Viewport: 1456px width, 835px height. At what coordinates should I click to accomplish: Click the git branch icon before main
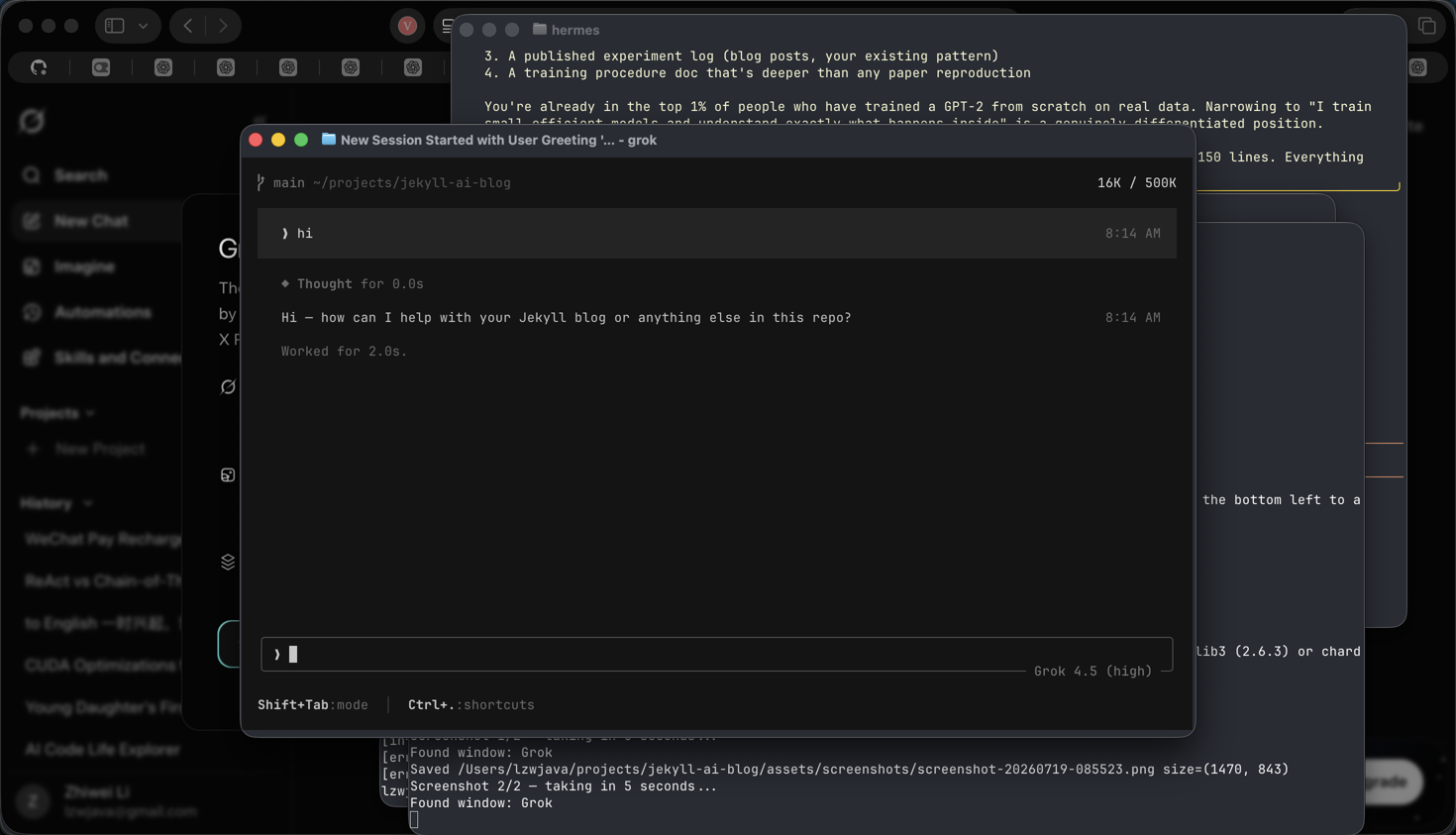coord(261,183)
